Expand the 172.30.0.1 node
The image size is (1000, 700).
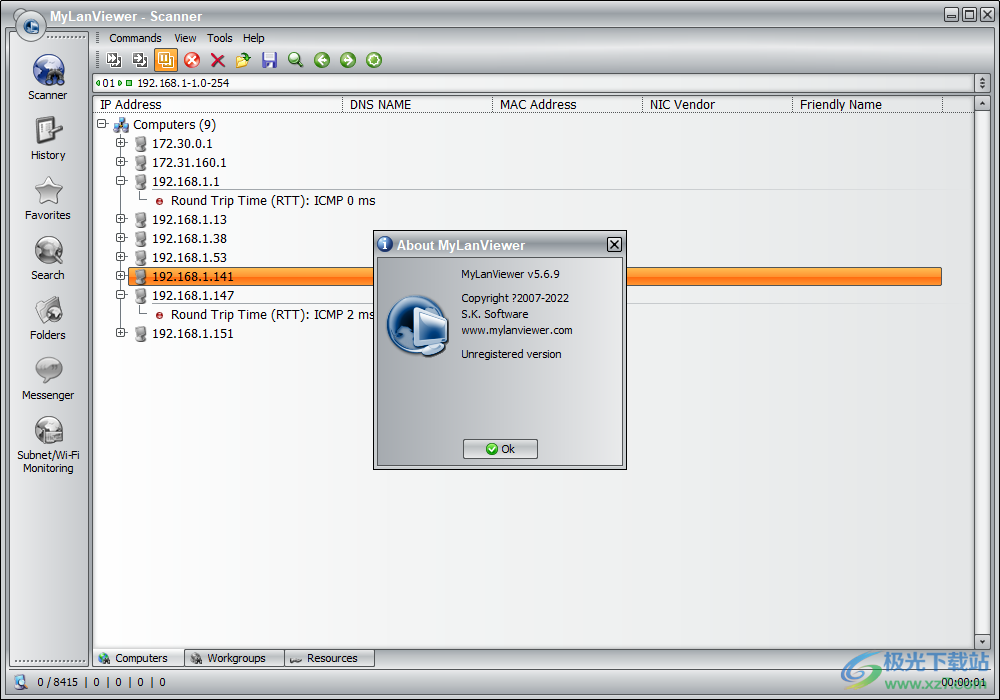click(x=121, y=143)
